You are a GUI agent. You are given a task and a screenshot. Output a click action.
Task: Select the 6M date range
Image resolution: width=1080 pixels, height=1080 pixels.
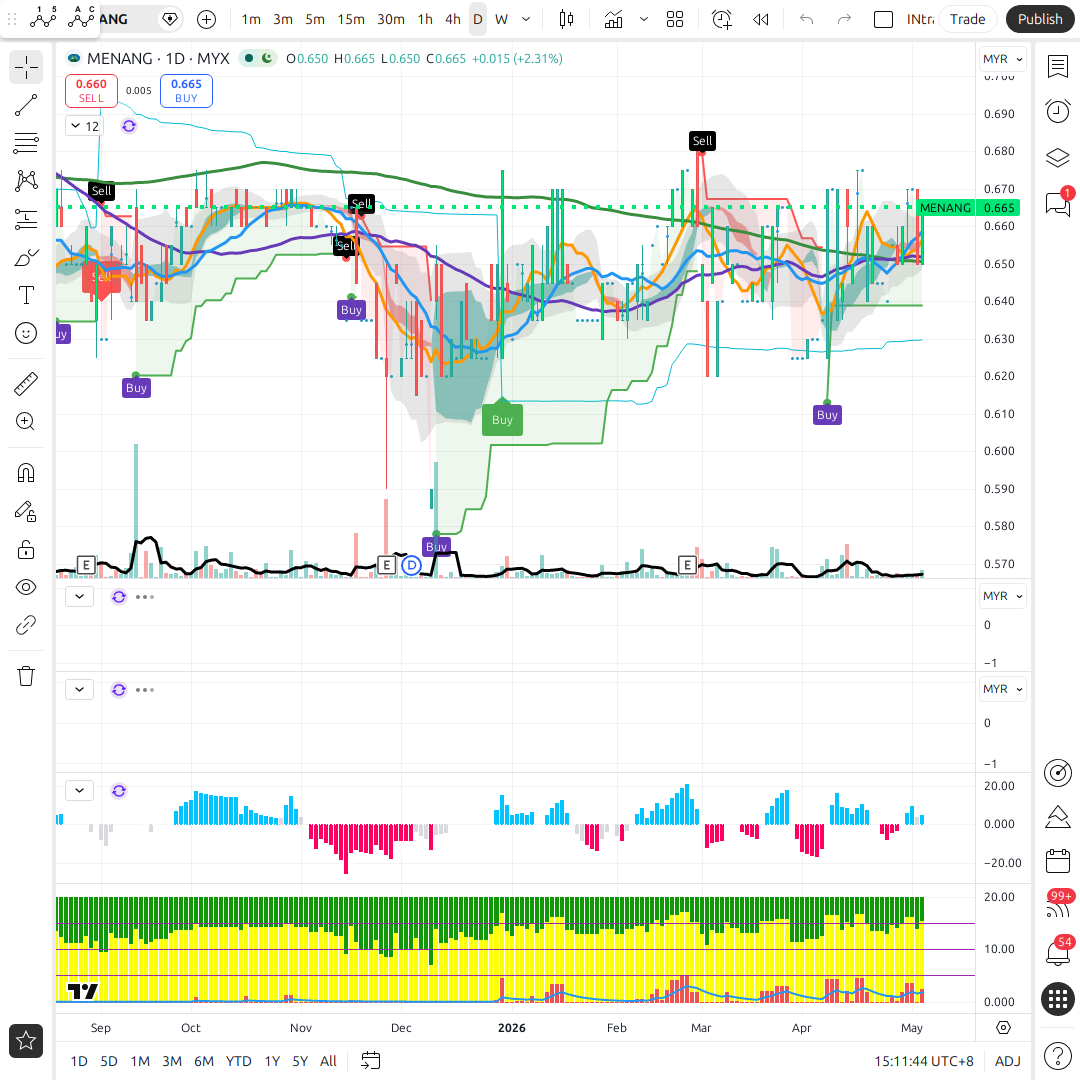pyautogui.click(x=204, y=1061)
